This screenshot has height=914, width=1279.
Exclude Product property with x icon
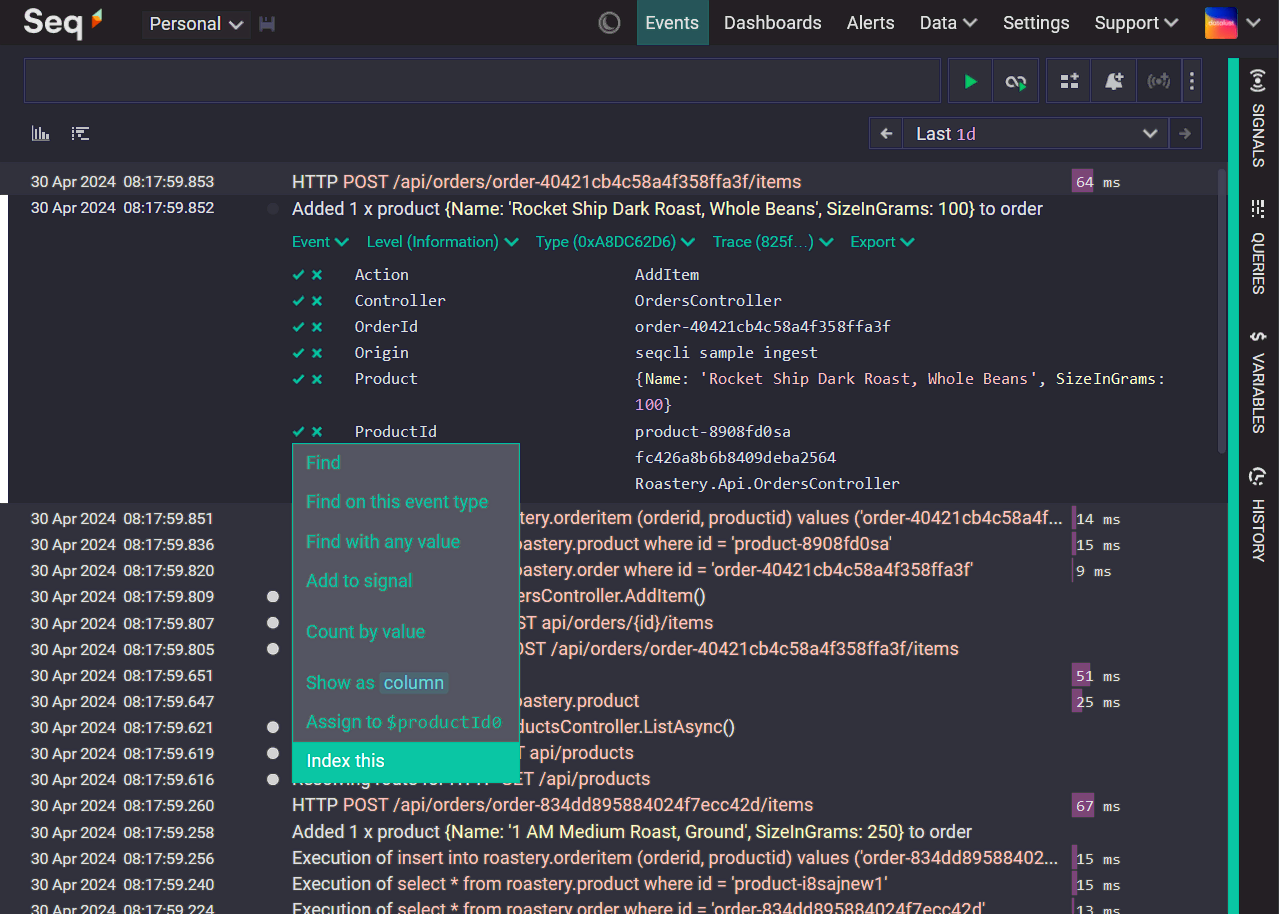click(317, 379)
